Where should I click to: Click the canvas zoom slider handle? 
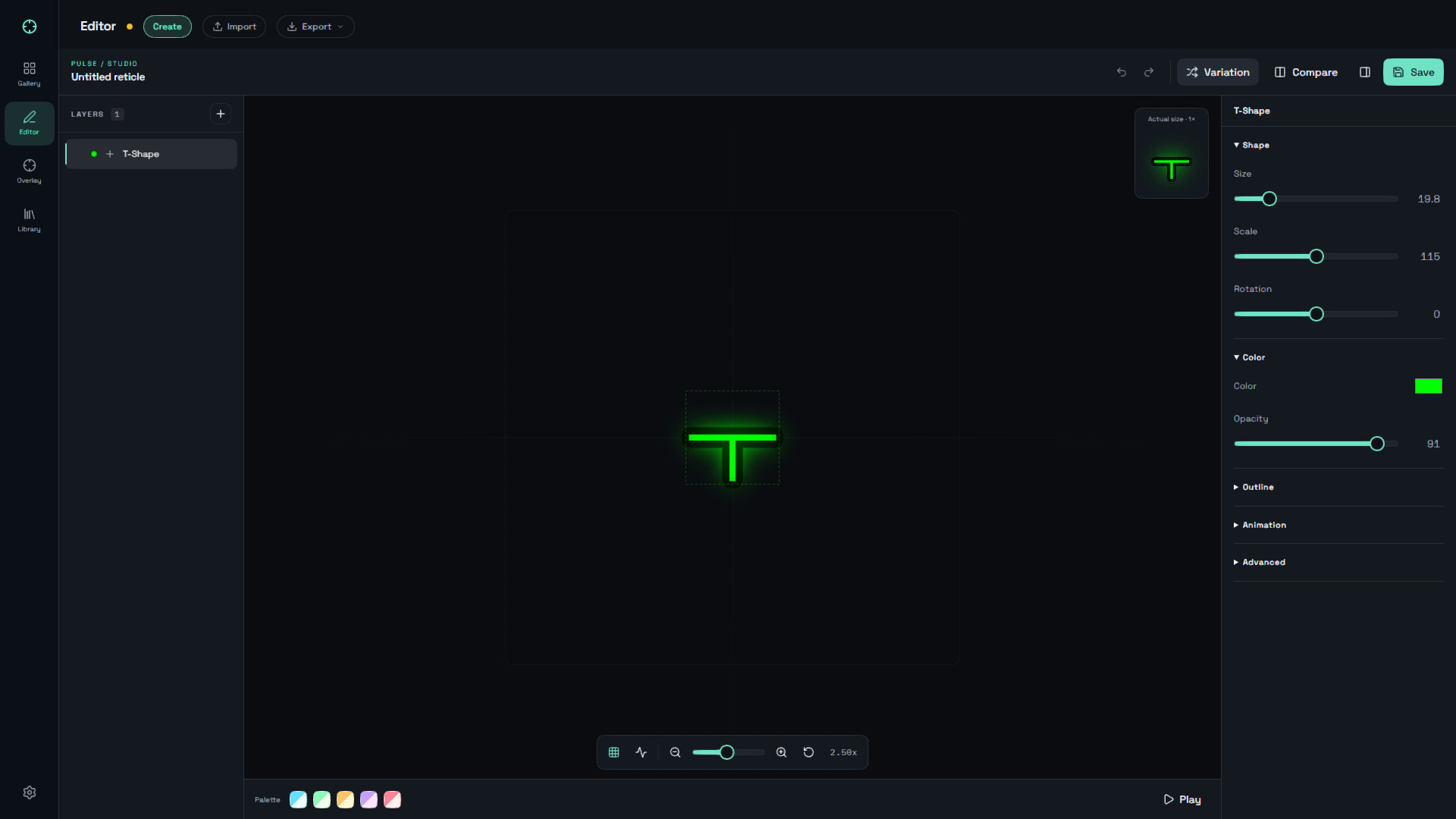point(726,752)
